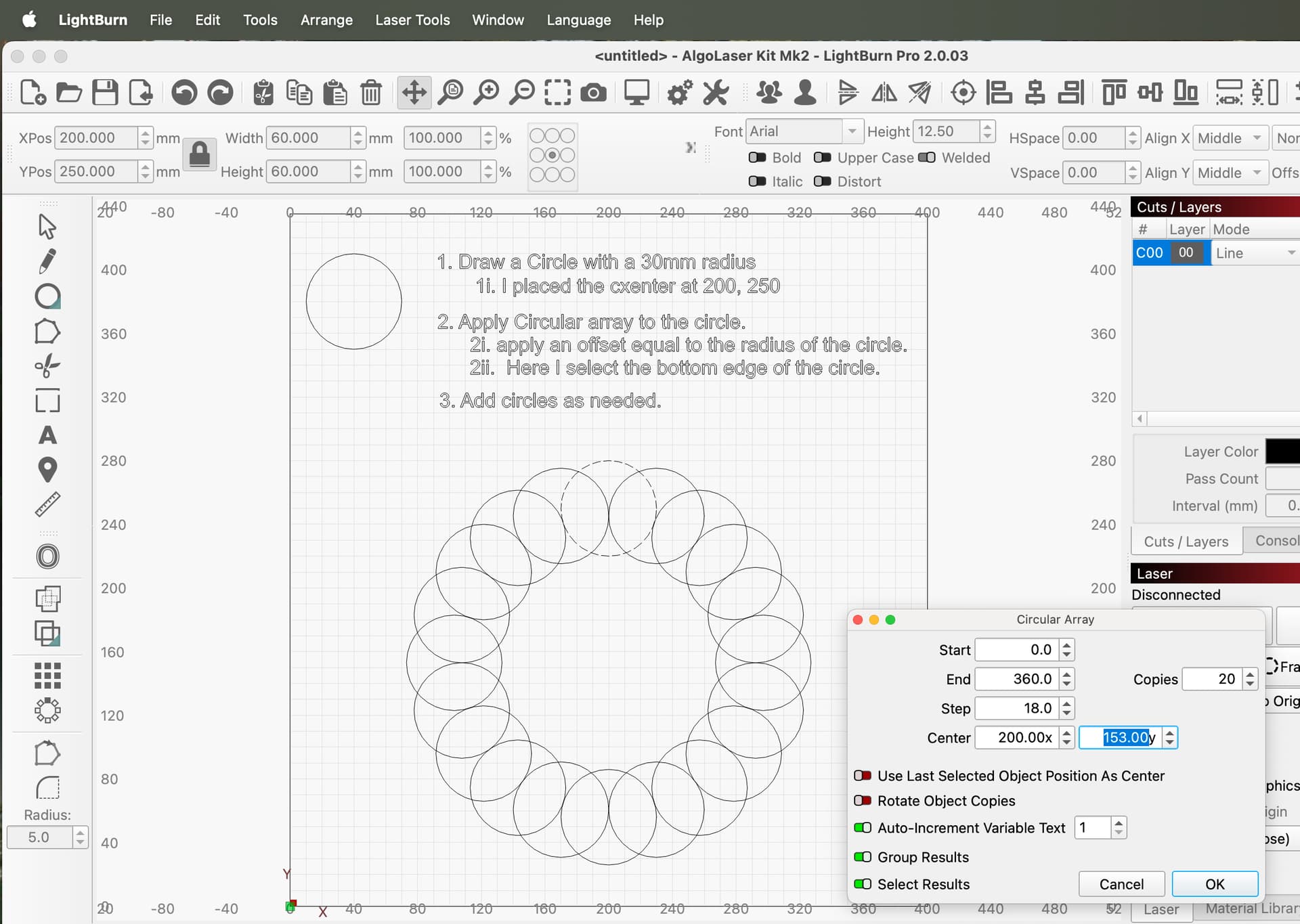Toggle Bold text formatting switch

(x=757, y=158)
